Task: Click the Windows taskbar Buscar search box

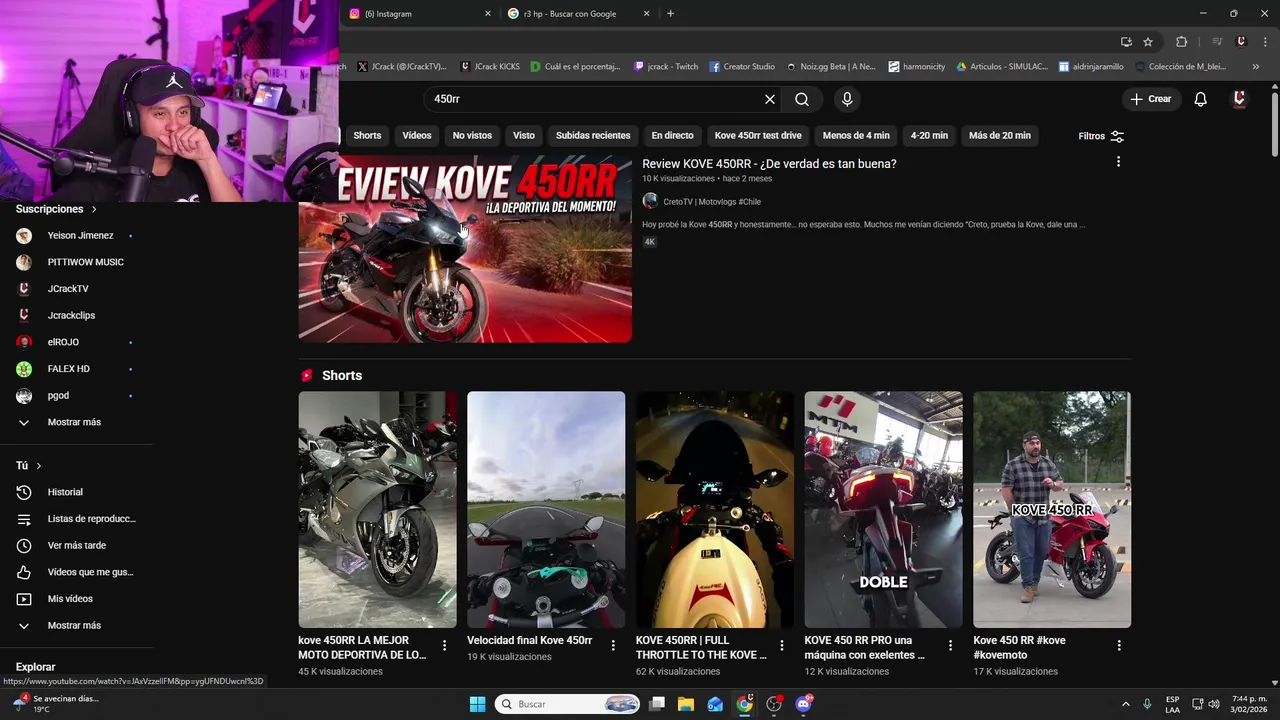Action: pos(568,704)
